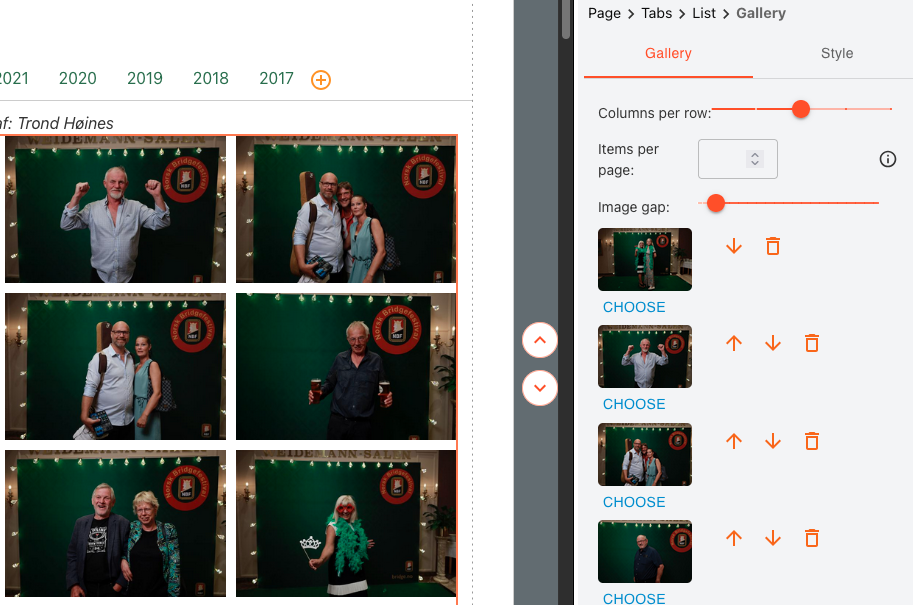
Task: Move third gallery image down
Action: [773, 440]
